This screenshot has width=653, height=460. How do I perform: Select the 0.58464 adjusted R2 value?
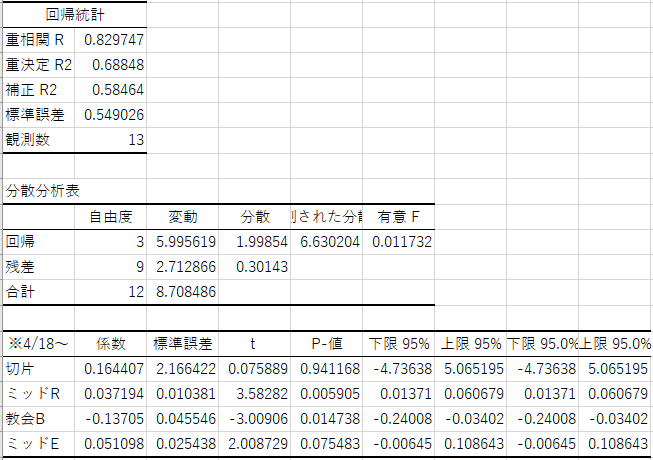click(110, 90)
